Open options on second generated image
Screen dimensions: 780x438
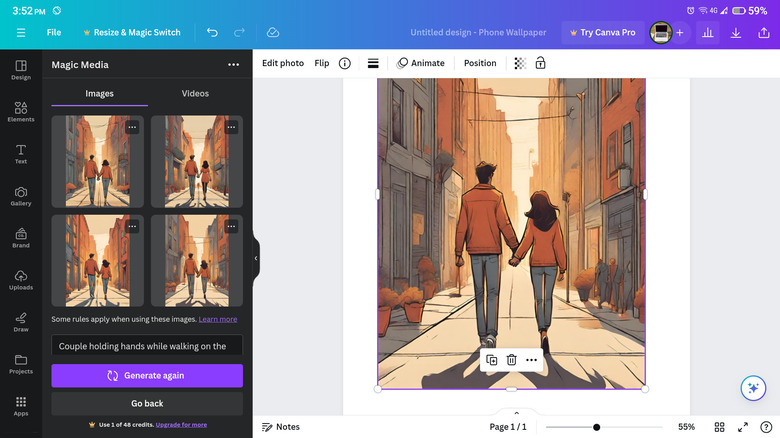231,127
